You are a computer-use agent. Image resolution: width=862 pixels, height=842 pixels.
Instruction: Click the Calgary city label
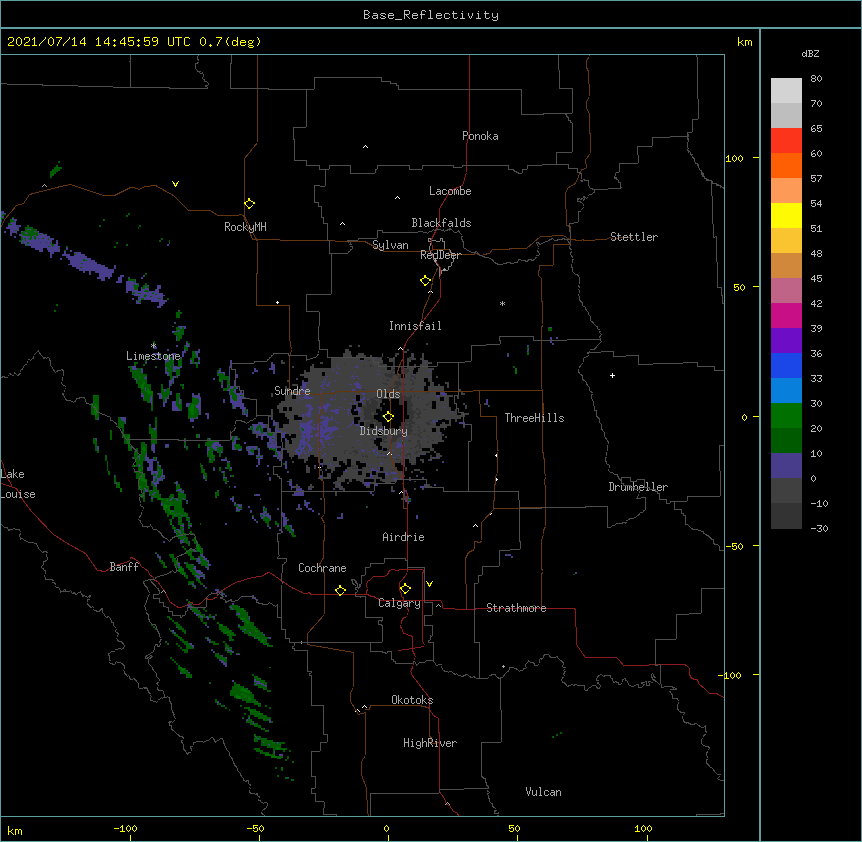pos(399,603)
